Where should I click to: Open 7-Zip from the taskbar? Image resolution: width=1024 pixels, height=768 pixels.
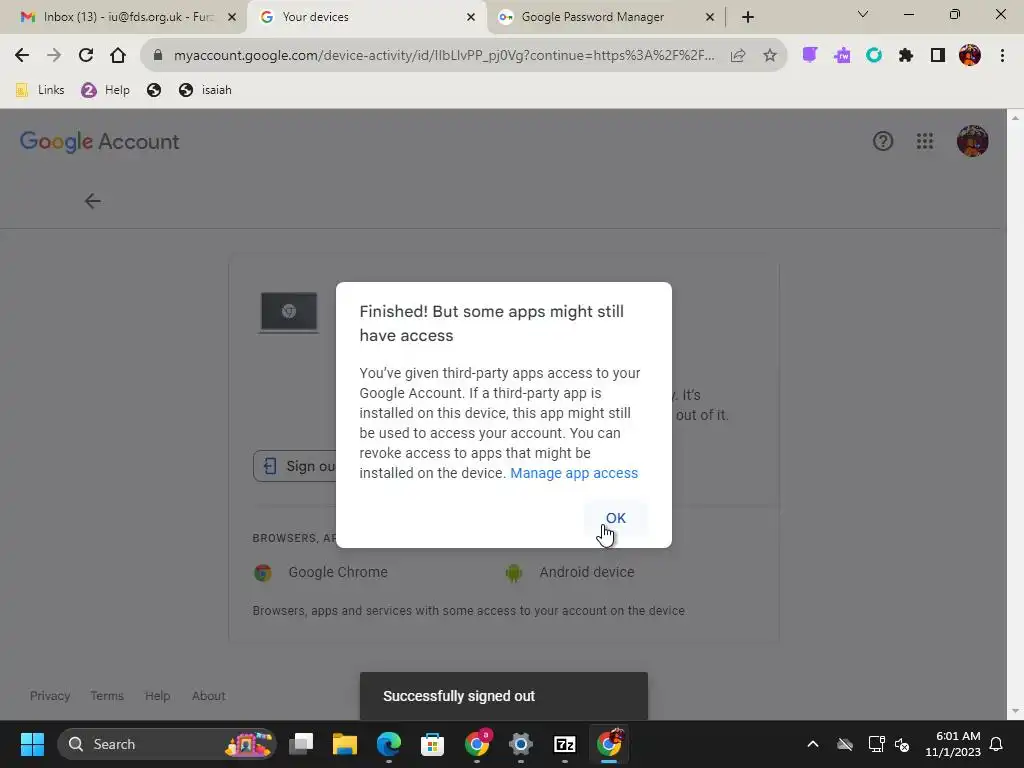[564, 744]
